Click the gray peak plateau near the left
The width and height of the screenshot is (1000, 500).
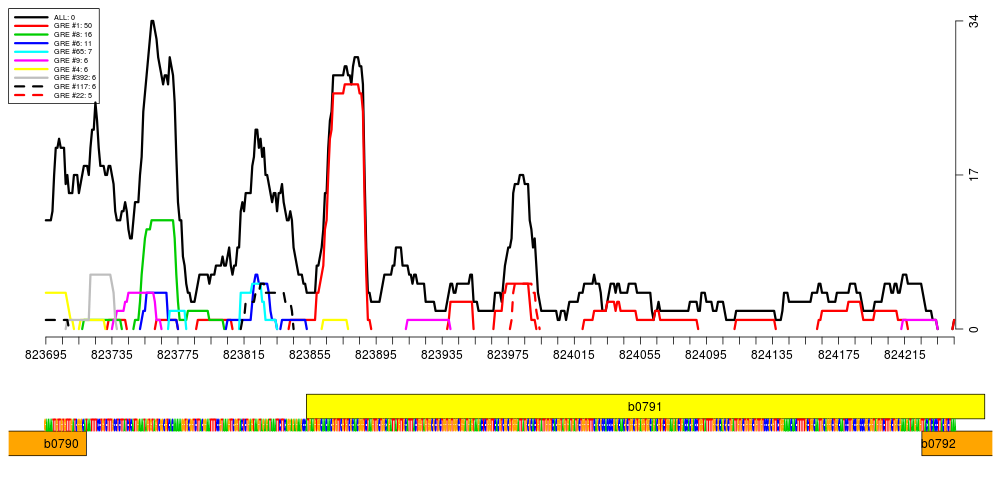click(x=100, y=275)
